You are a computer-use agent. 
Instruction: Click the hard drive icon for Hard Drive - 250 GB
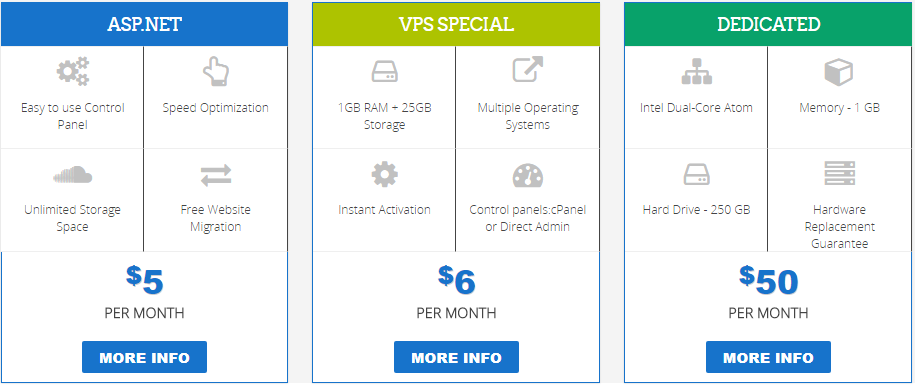click(696, 174)
